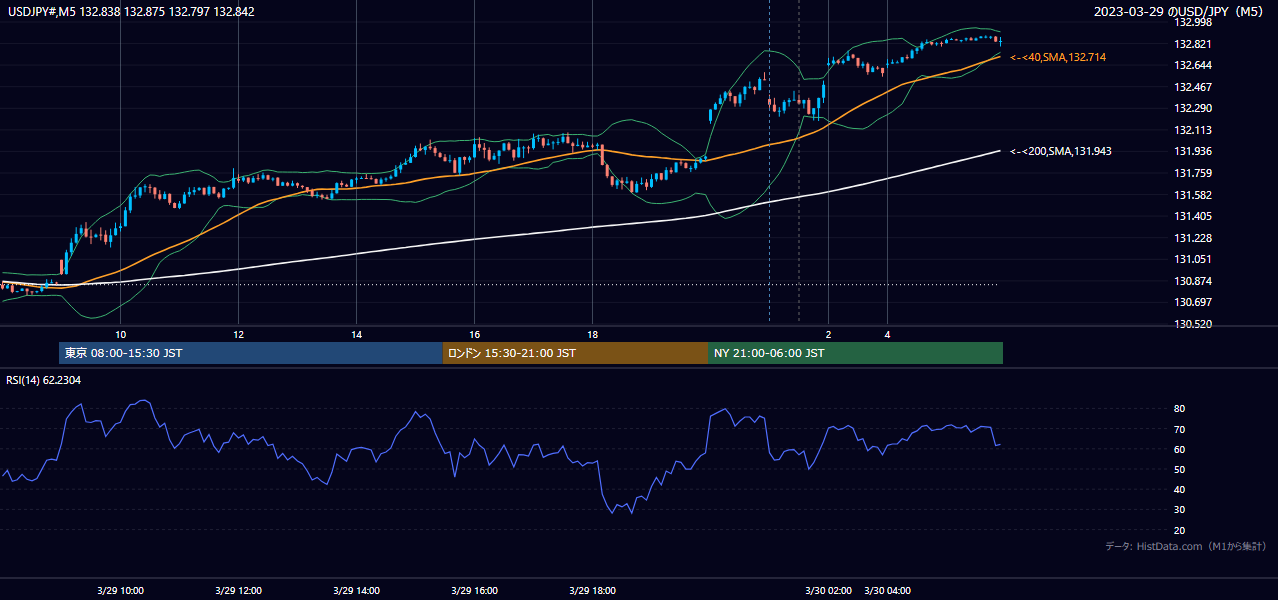Screen dimensions: 1278x600
Task: Click hour tick 12 under price chart
Action: click(238, 334)
